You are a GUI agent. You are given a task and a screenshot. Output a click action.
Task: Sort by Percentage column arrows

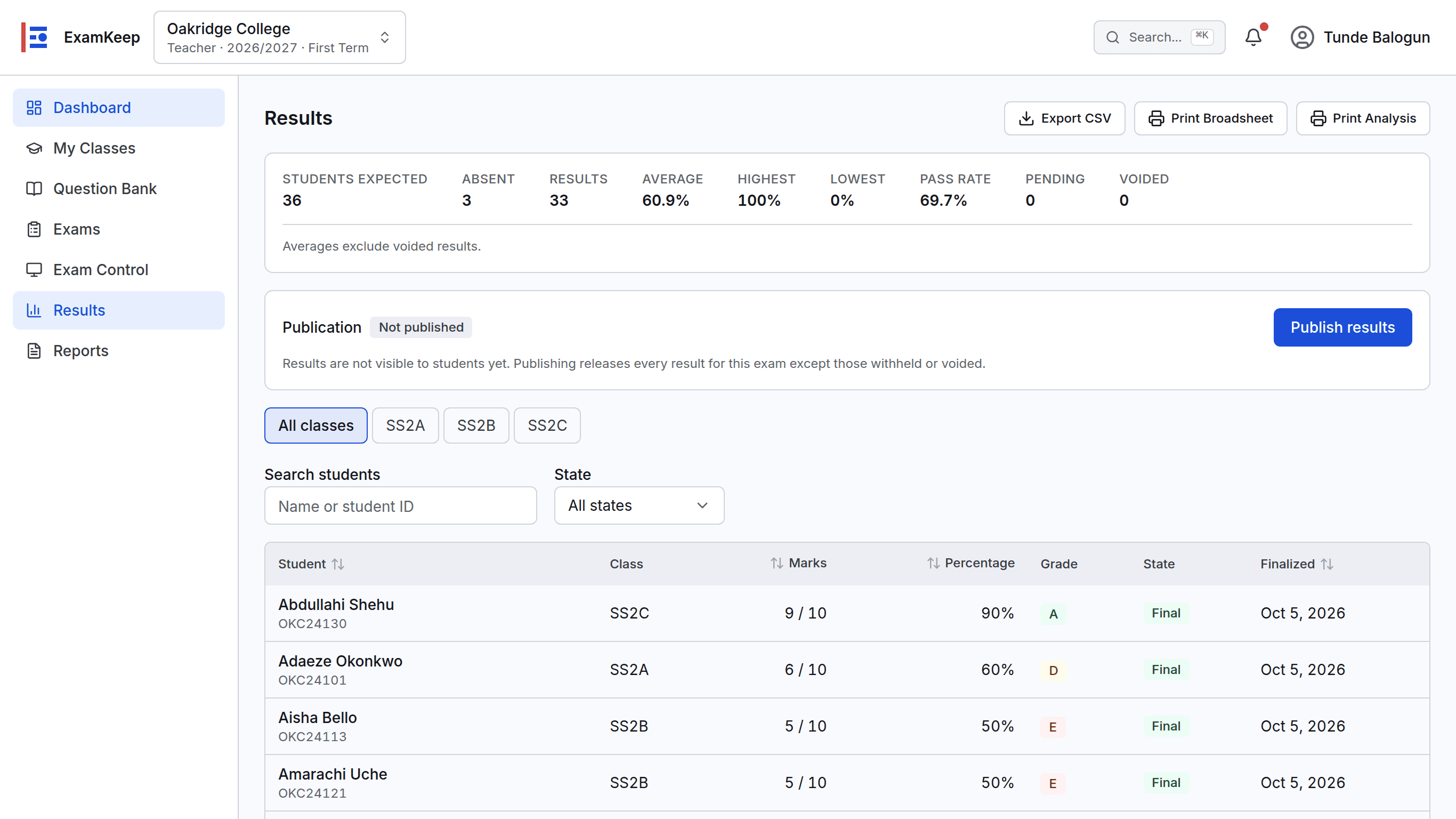933,563
